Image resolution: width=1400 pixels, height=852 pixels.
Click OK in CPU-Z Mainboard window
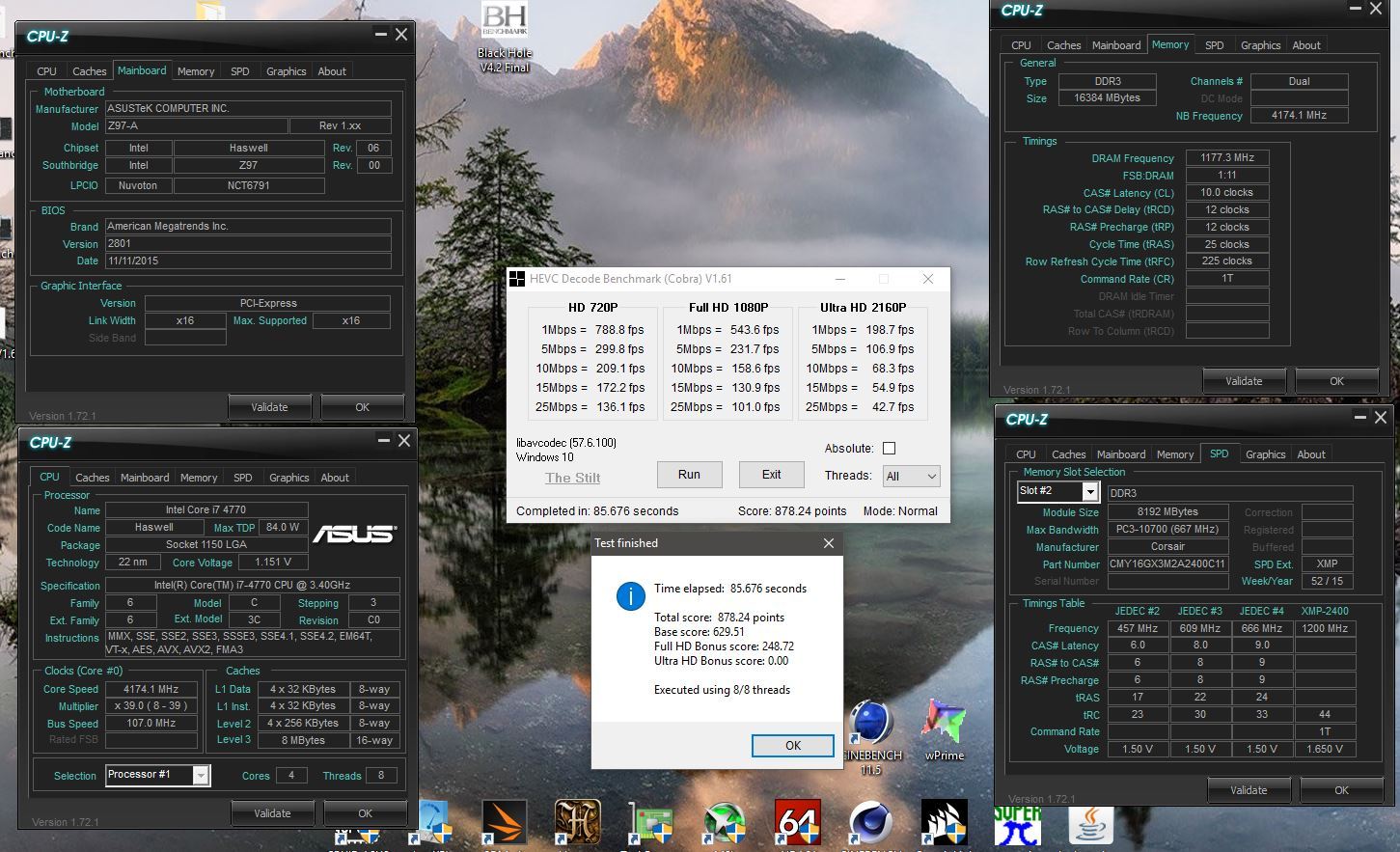coord(362,407)
